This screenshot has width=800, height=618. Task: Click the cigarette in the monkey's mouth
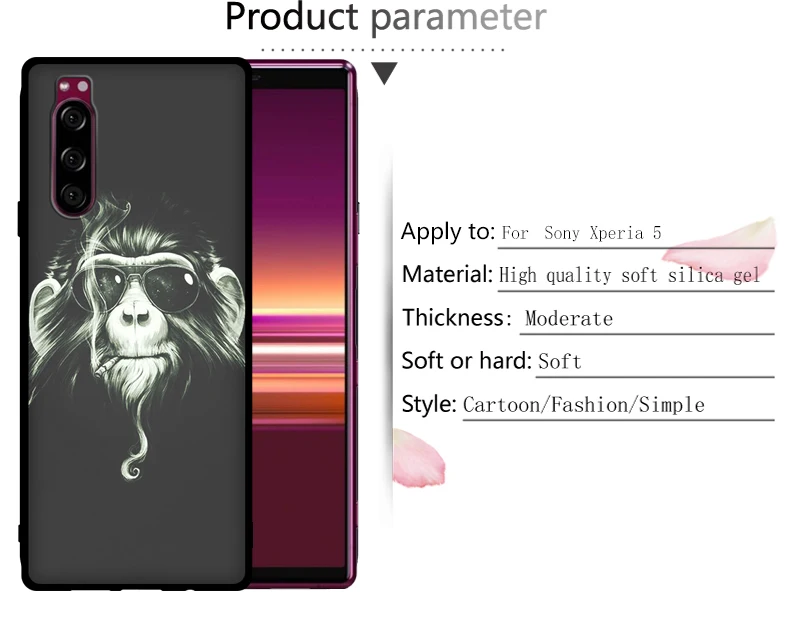coord(106,365)
